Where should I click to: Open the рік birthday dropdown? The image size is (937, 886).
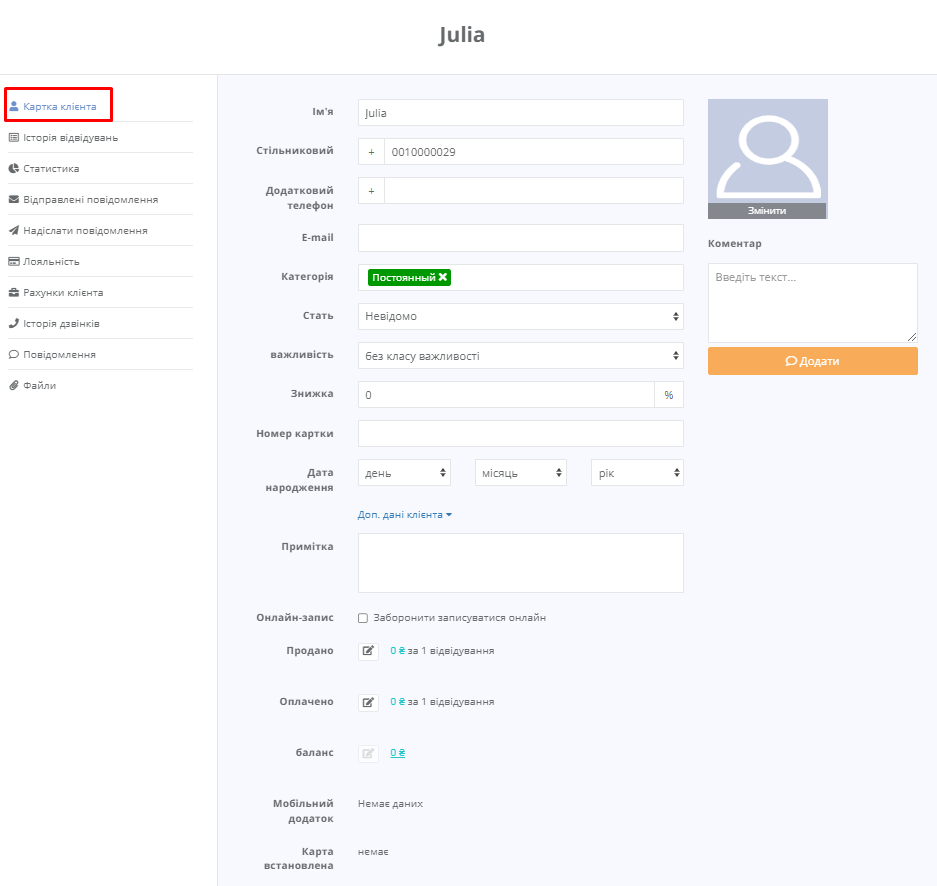click(x=637, y=473)
